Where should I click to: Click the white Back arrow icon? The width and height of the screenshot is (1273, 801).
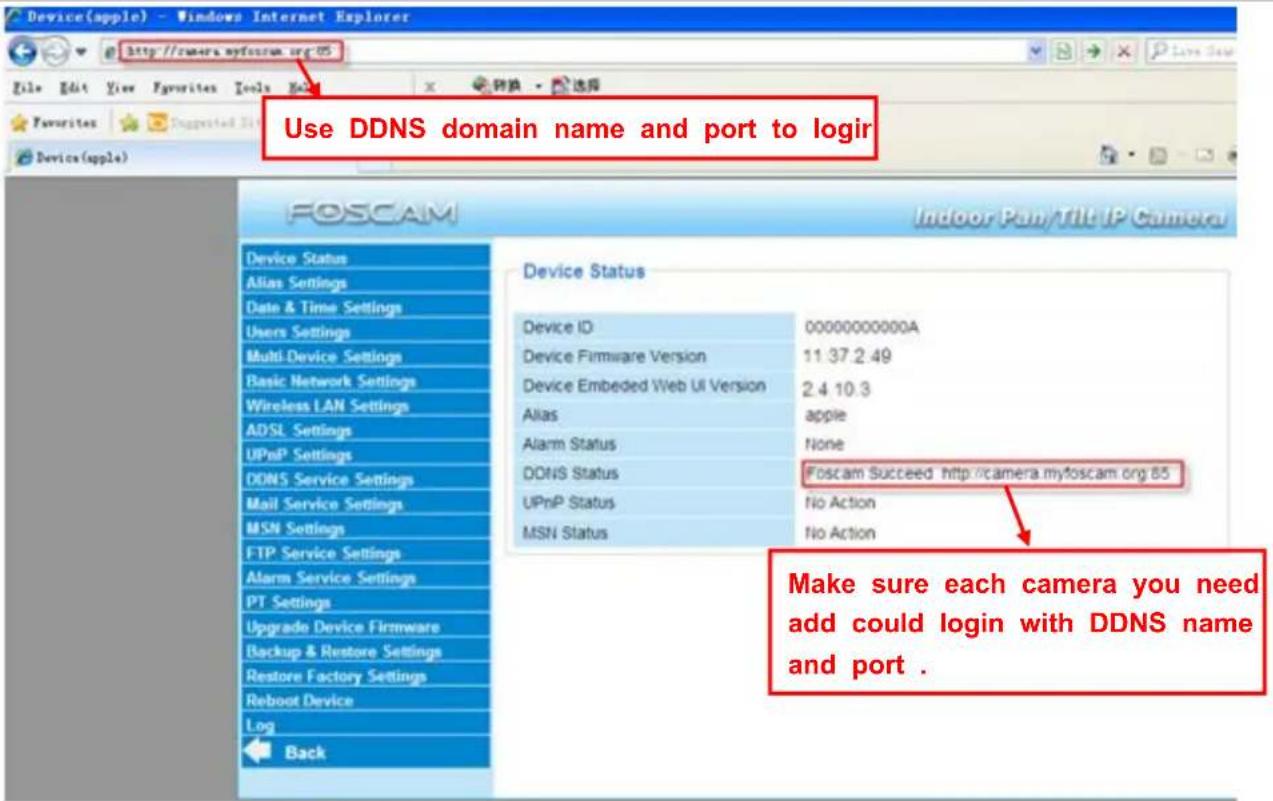pyautogui.click(x=259, y=752)
